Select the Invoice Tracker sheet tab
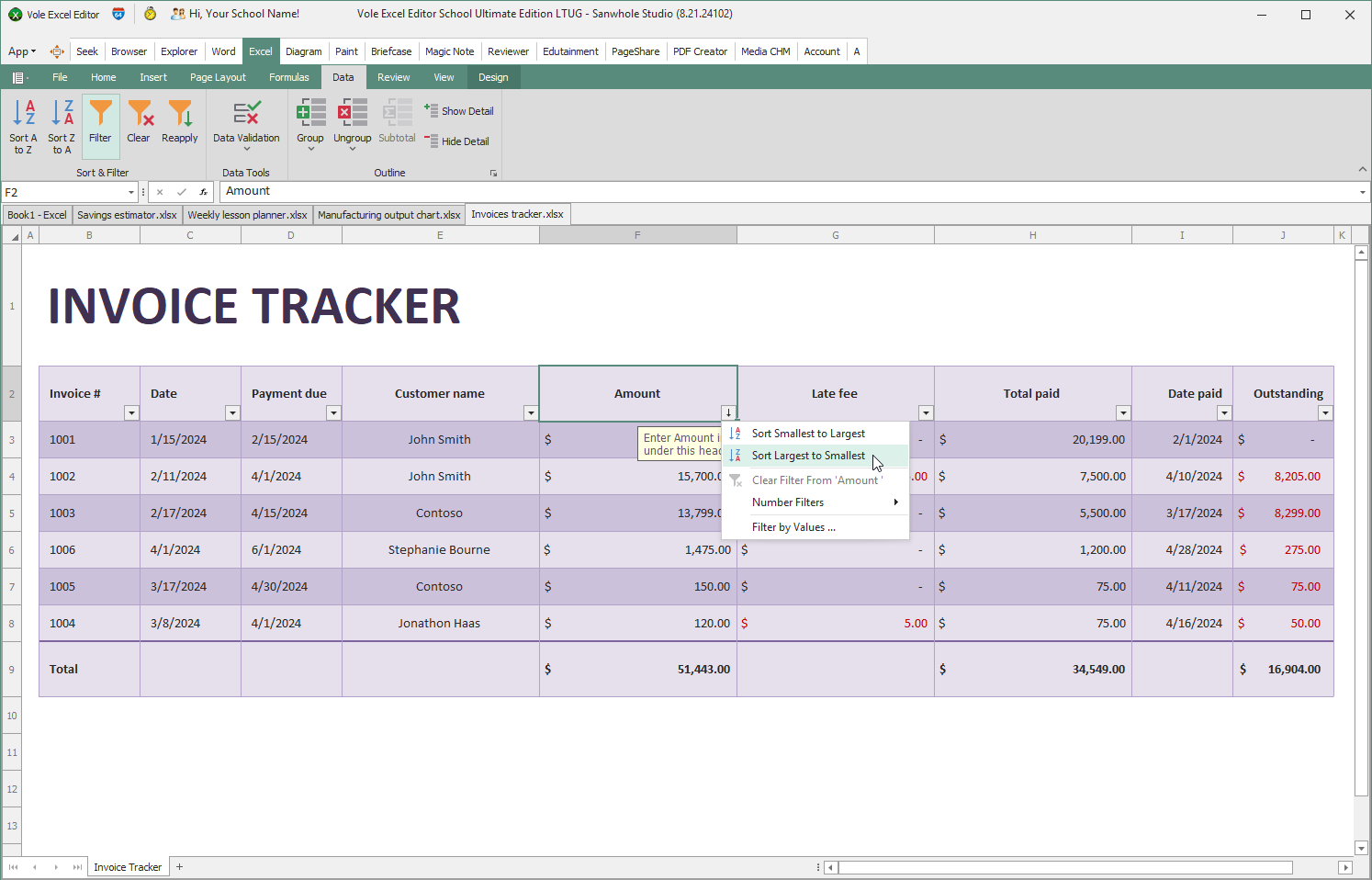The height and width of the screenshot is (880, 1372). [x=128, y=867]
